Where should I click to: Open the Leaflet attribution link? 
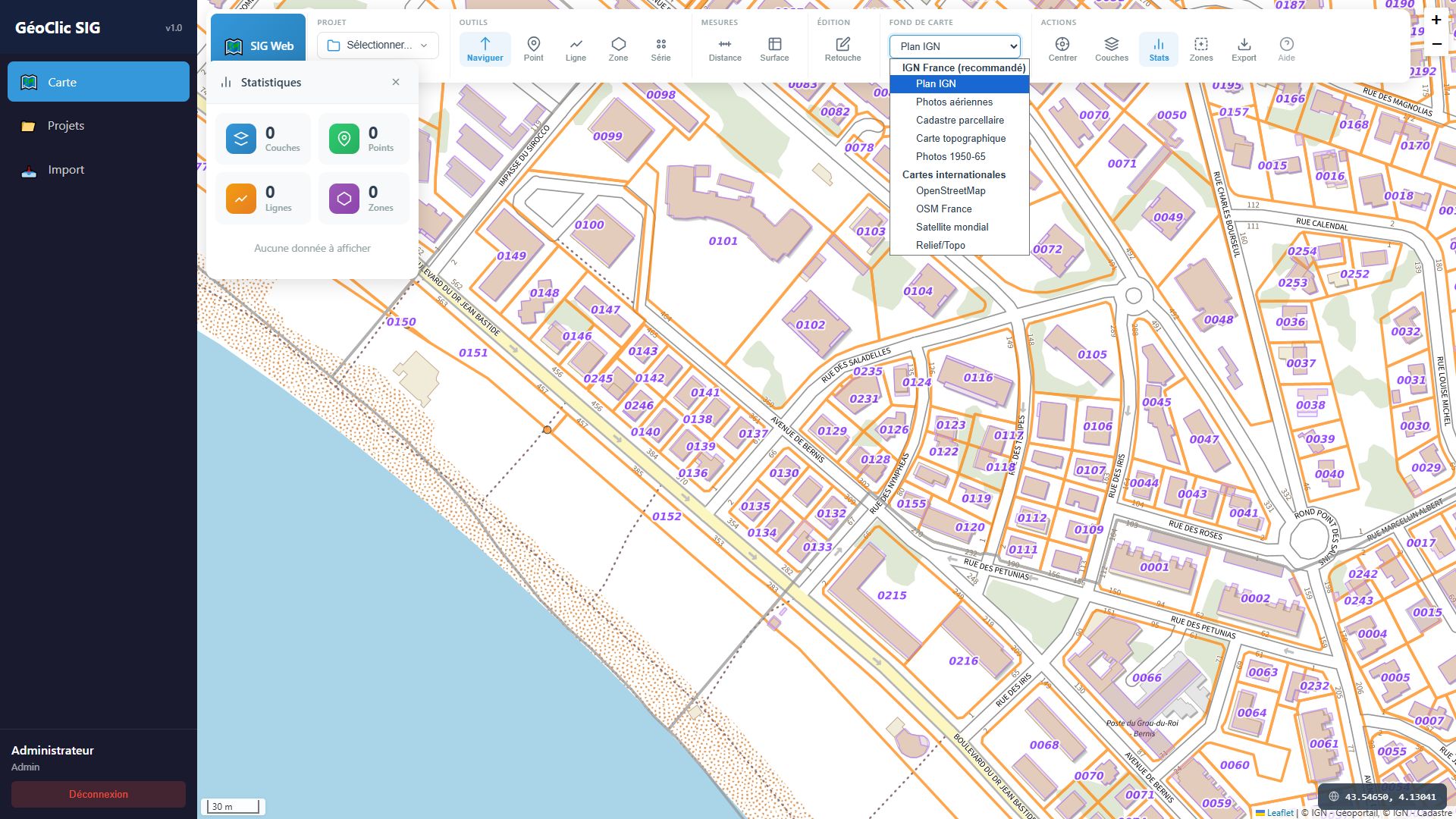pyautogui.click(x=1279, y=812)
